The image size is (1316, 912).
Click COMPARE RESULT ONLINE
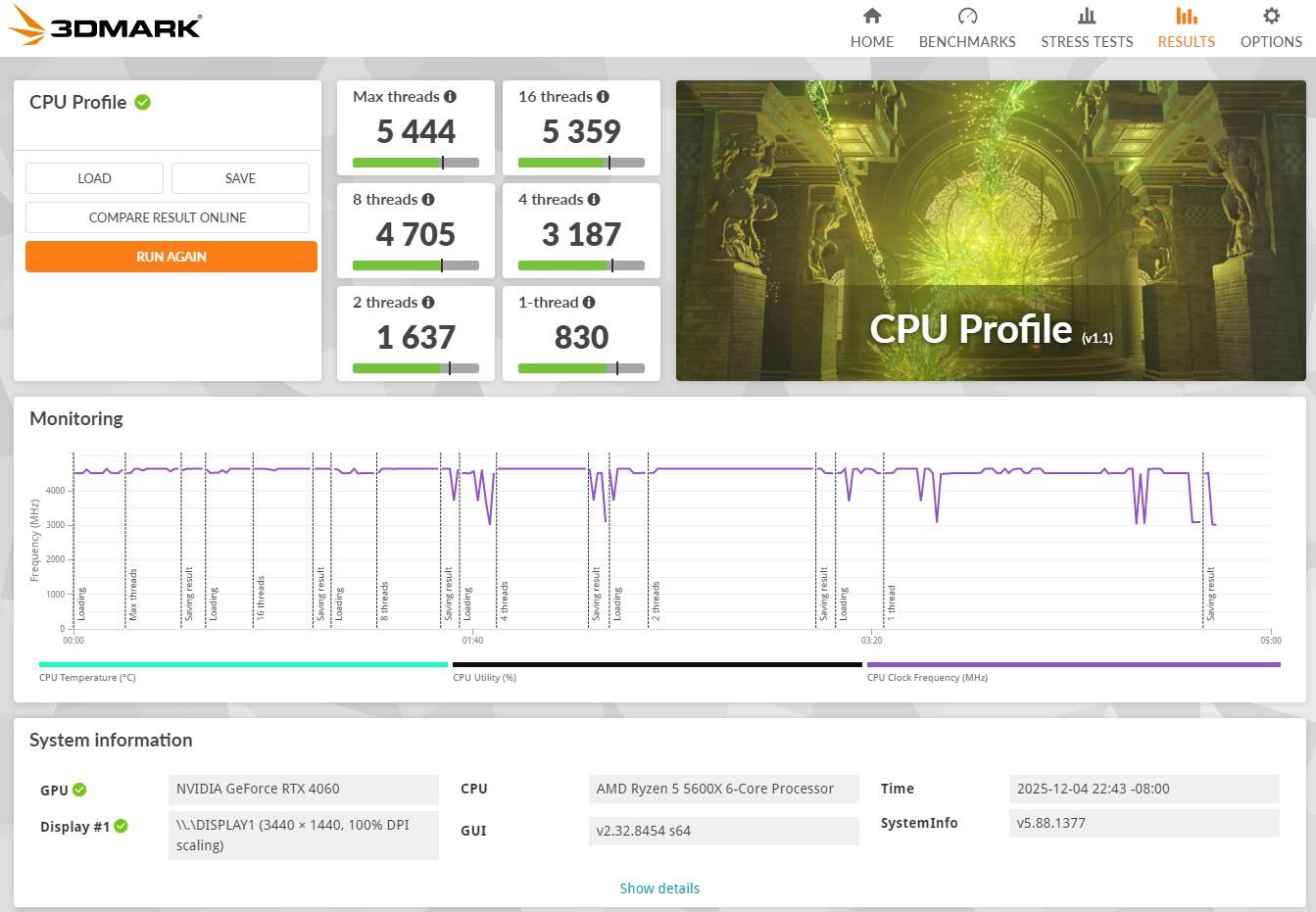[167, 216]
